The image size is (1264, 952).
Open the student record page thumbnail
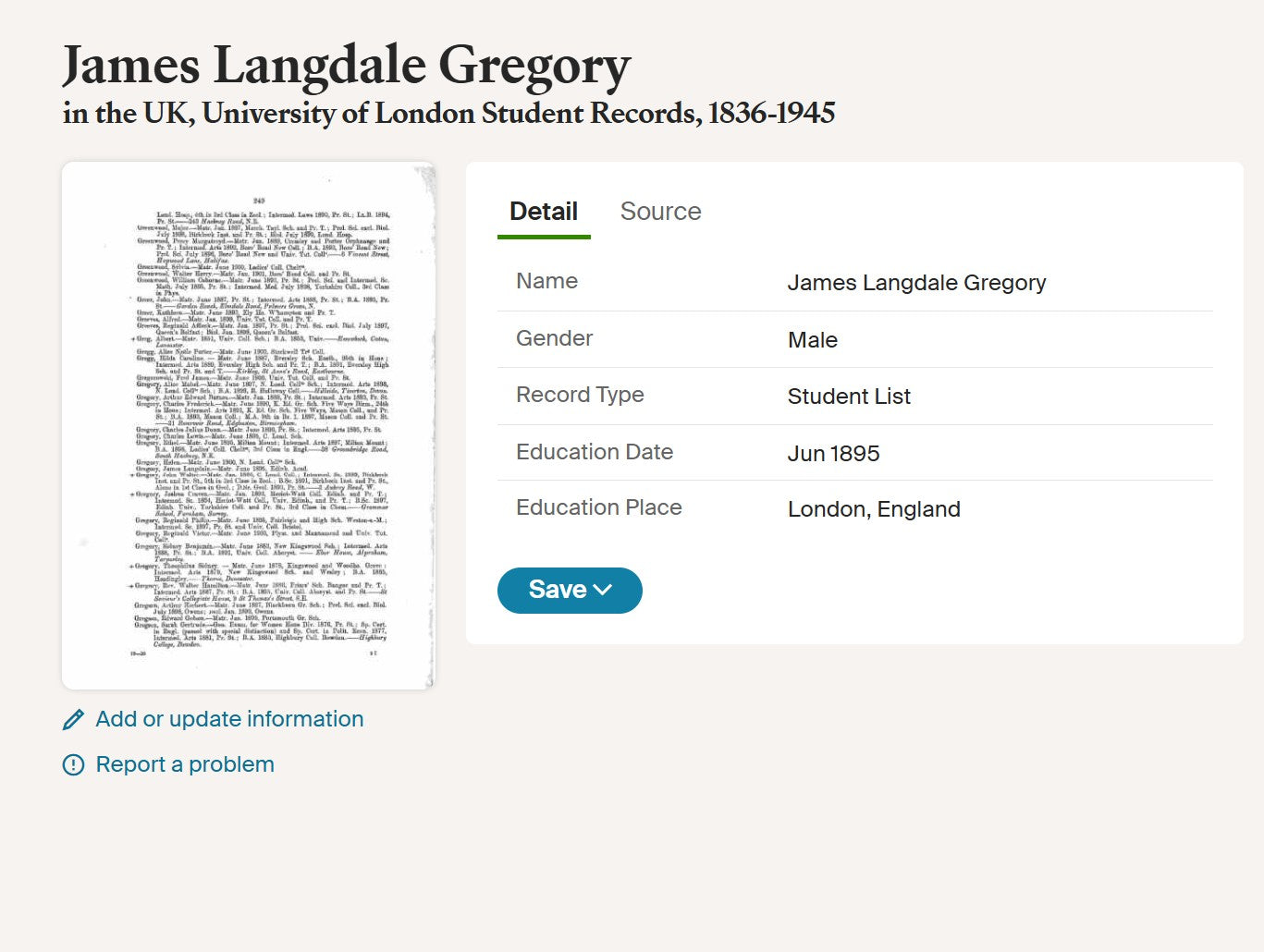pos(248,425)
